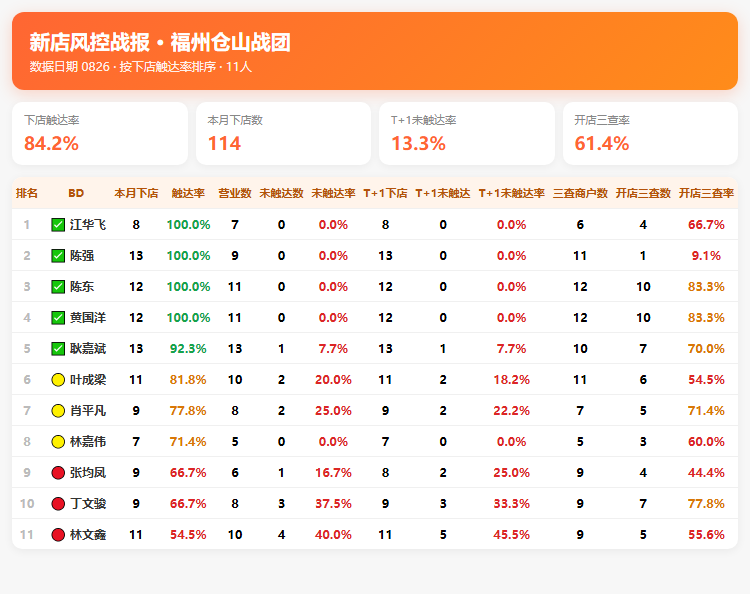Click 叶成梁's 触达率 value 81.8%
Image resolution: width=750 pixels, height=594 pixels.
coord(188,380)
